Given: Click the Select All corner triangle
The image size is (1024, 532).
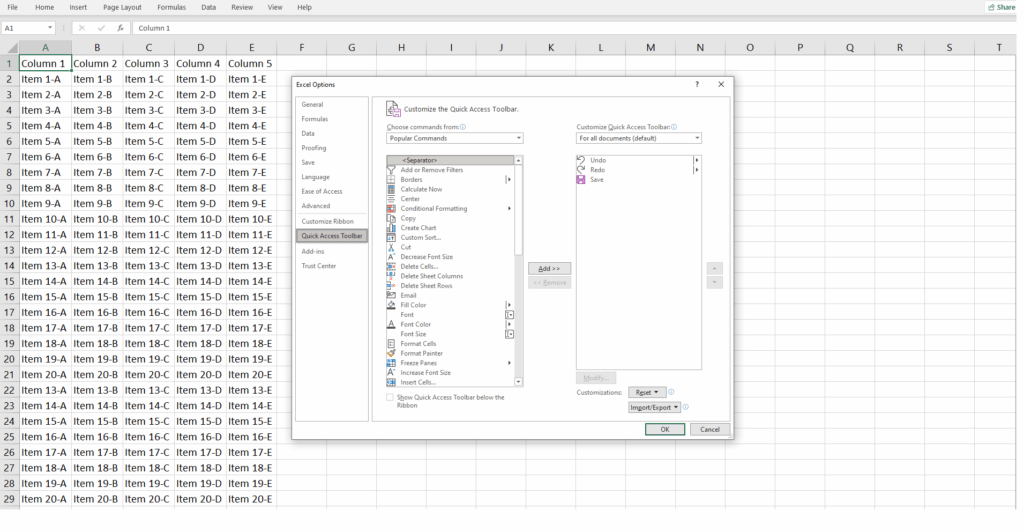Looking at the screenshot, I should pyautogui.click(x=10, y=48).
